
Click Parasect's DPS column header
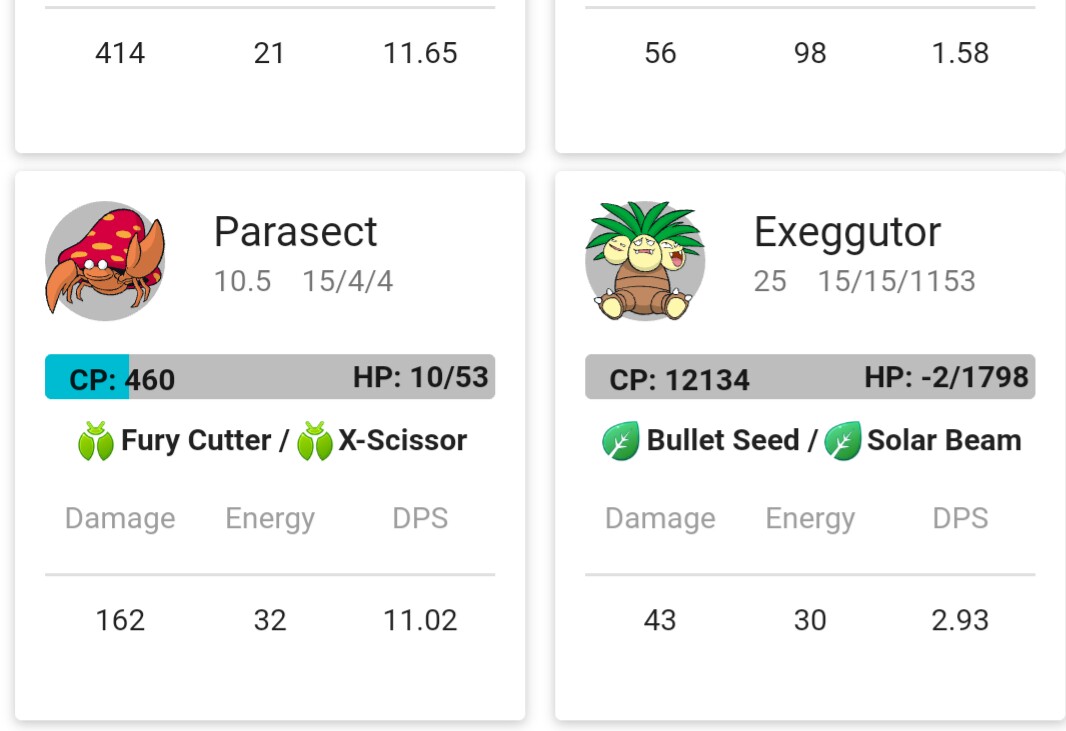420,519
